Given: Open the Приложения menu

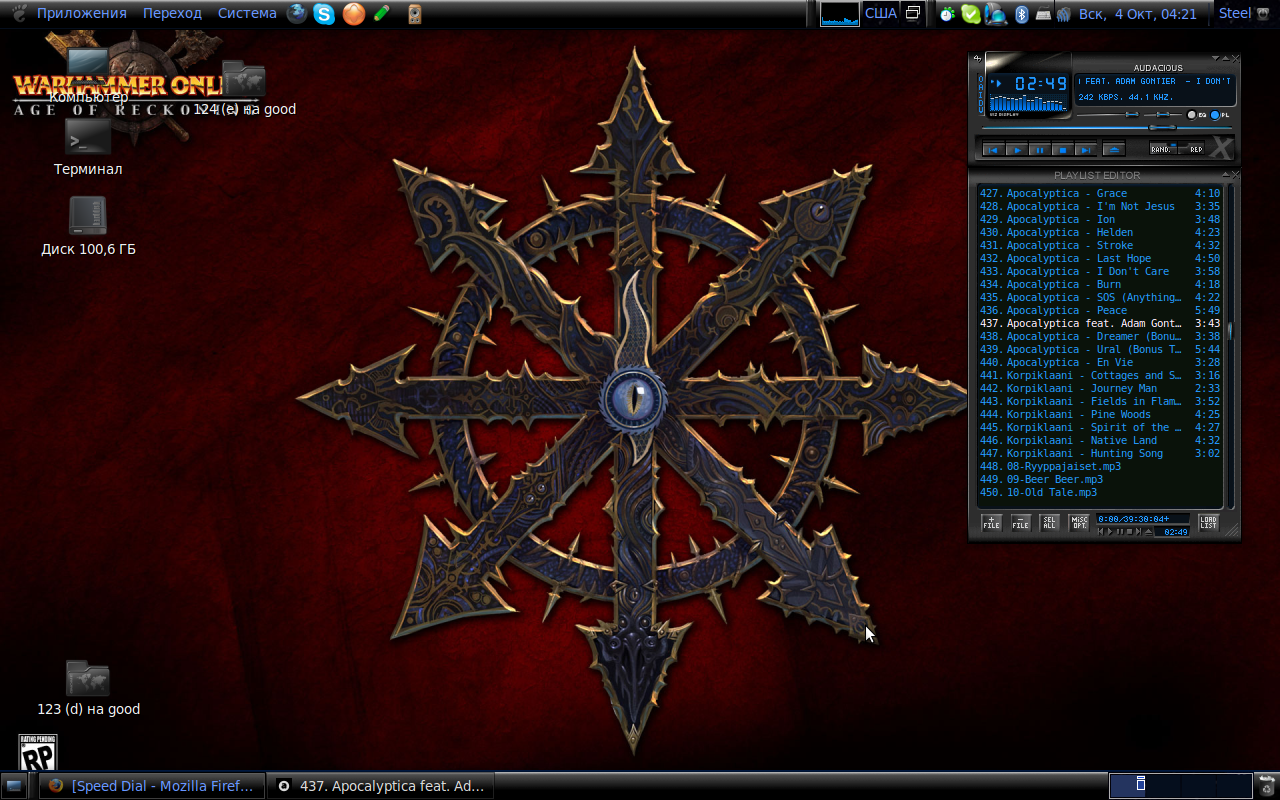Looking at the screenshot, I should (81, 13).
